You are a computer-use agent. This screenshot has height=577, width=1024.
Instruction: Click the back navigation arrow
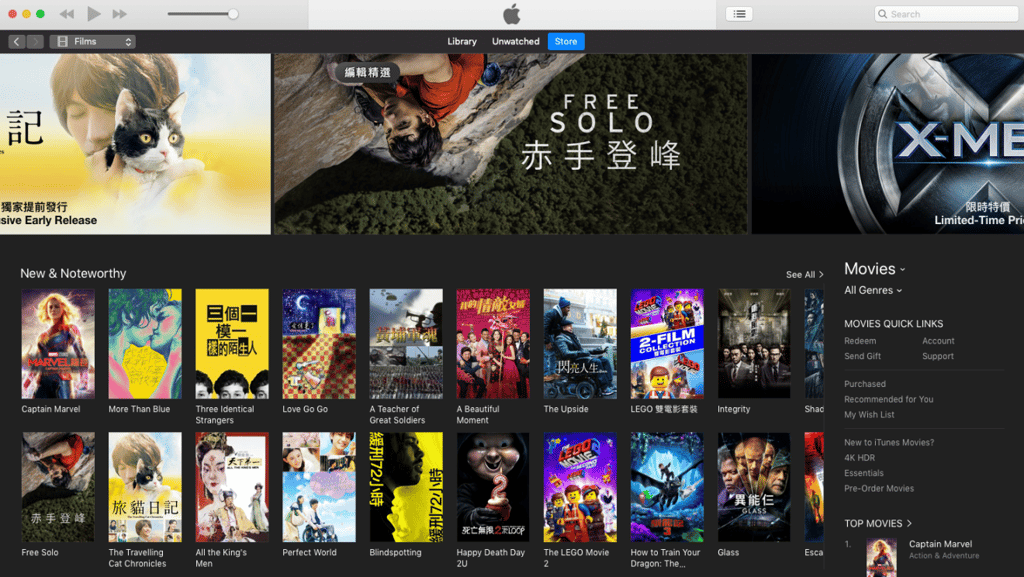pos(16,41)
